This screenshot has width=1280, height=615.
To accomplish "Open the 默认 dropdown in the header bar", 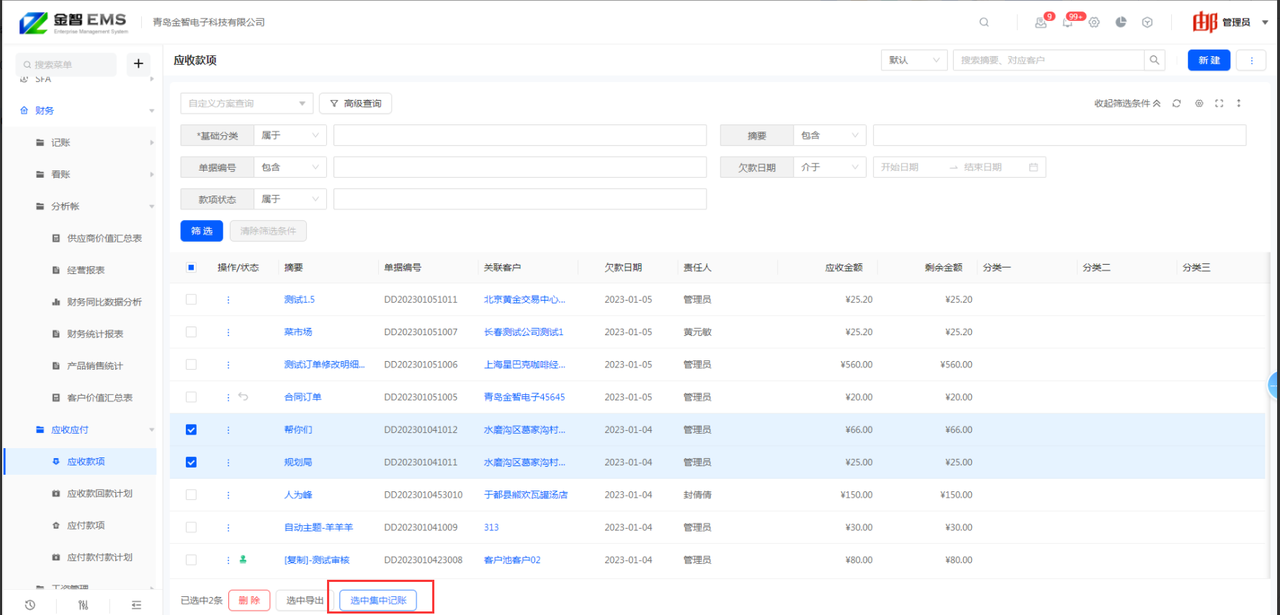I will pyautogui.click(x=914, y=60).
